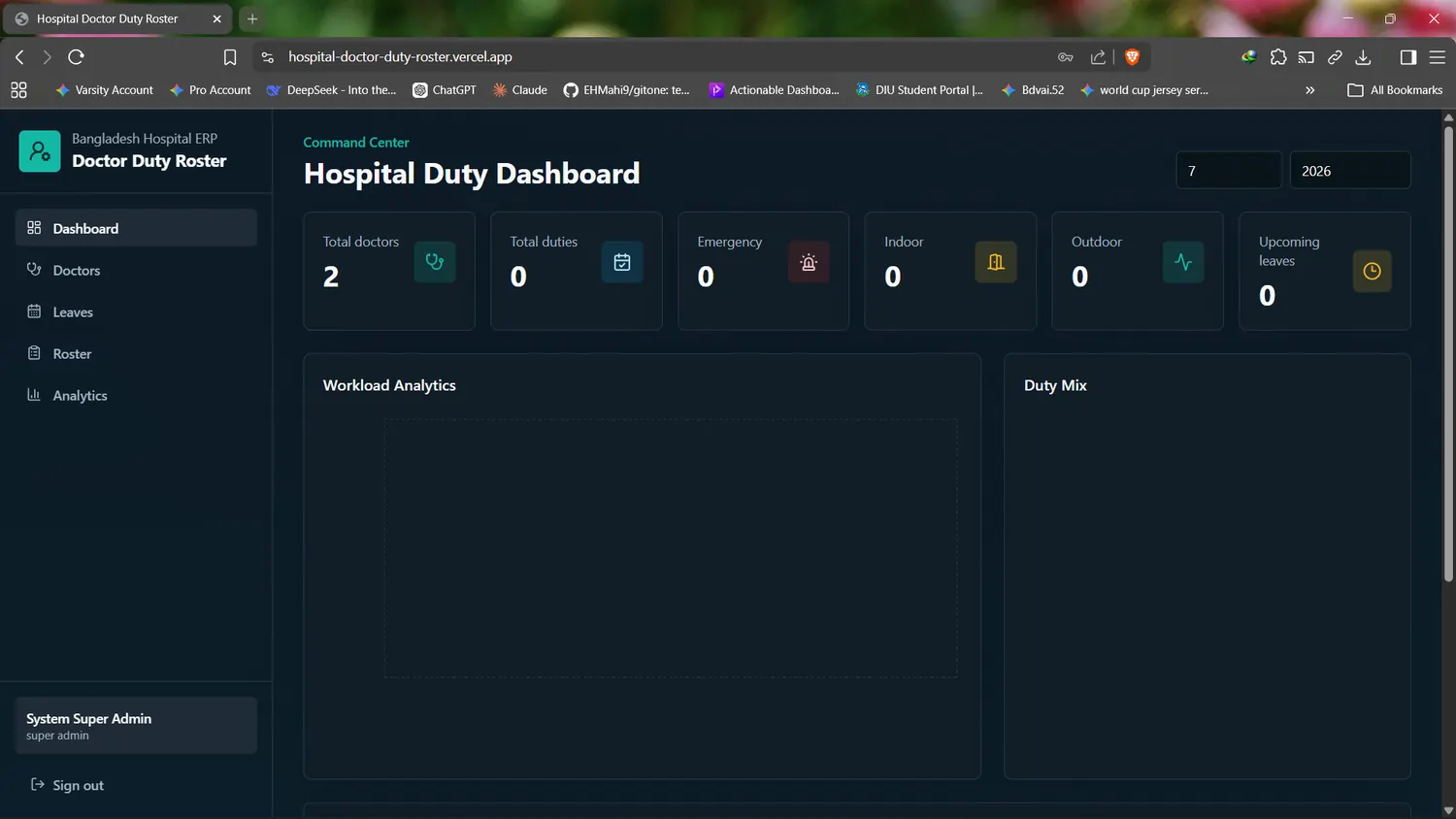Open the downloads icon
Image resolution: width=1456 pixels, height=819 pixels.
tap(1363, 57)
